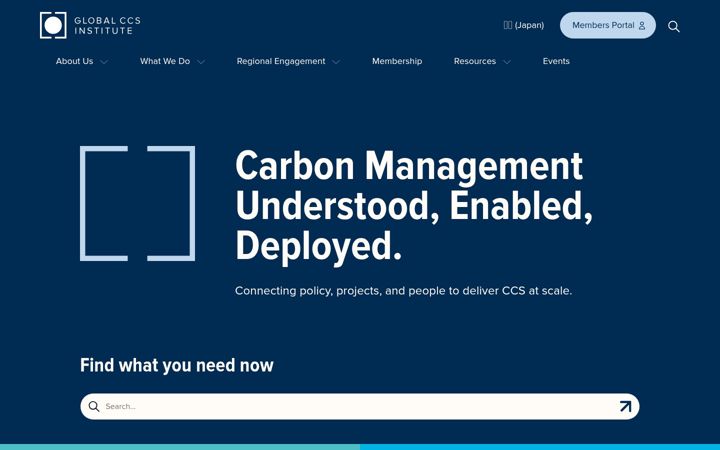Go to the Events page
720x450 pixels.
click(x=556, y=61)
